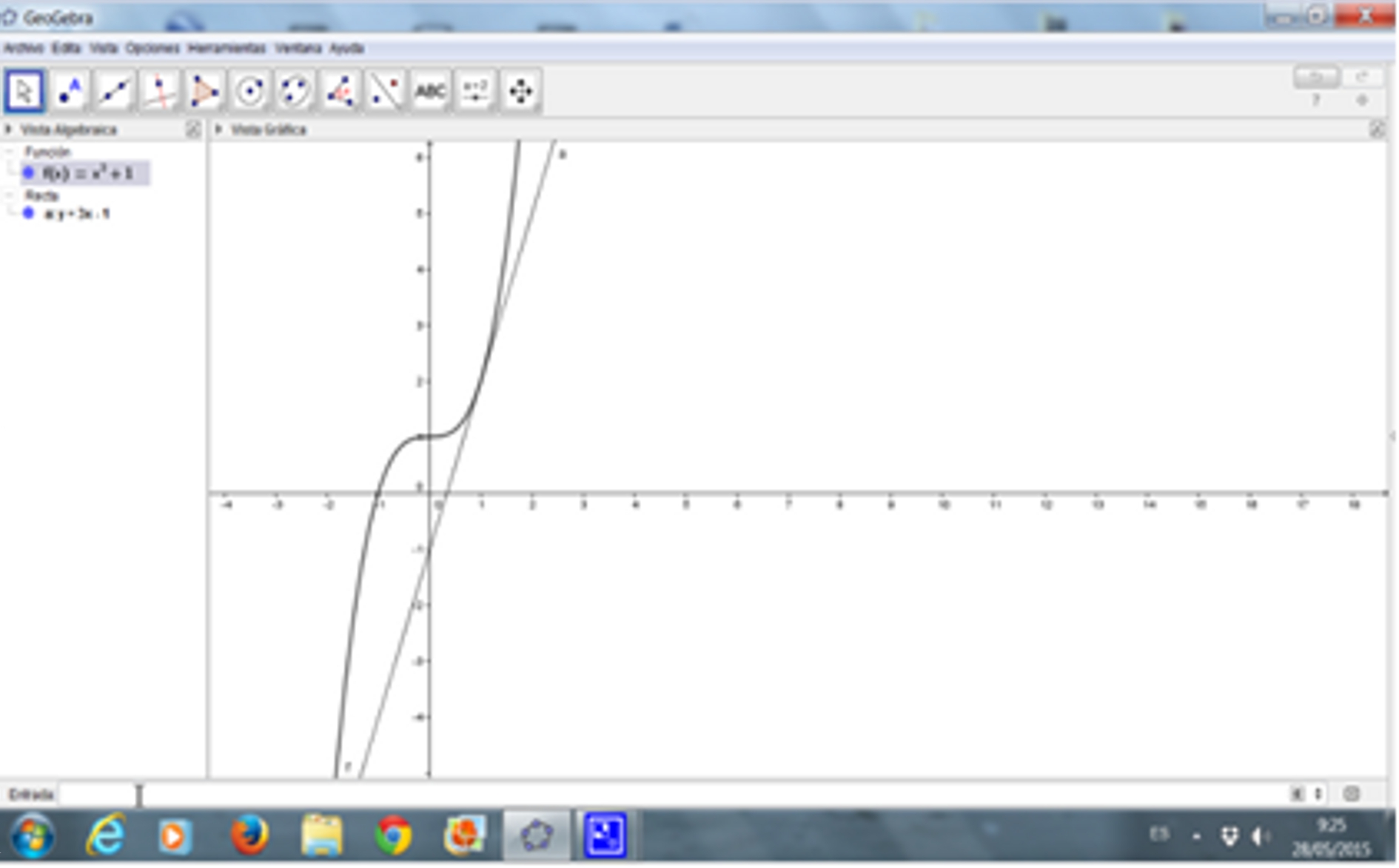Open the Herramientas menu
The height and width of the screenshot is (868, 1399).
coord(227,49)
